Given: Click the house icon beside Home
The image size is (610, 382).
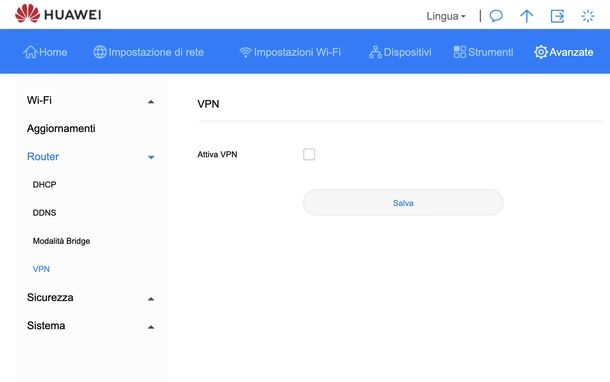Looking at the screenshot, I should pos(30,52).
